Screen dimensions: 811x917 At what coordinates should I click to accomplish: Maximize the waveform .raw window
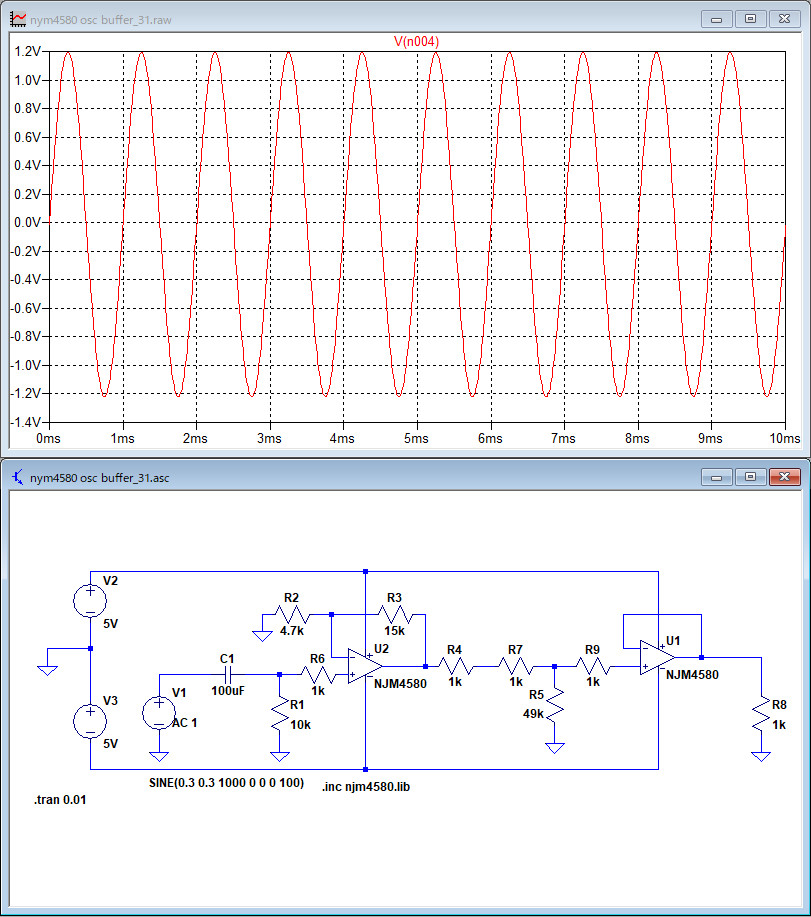[x=750, y=19]
